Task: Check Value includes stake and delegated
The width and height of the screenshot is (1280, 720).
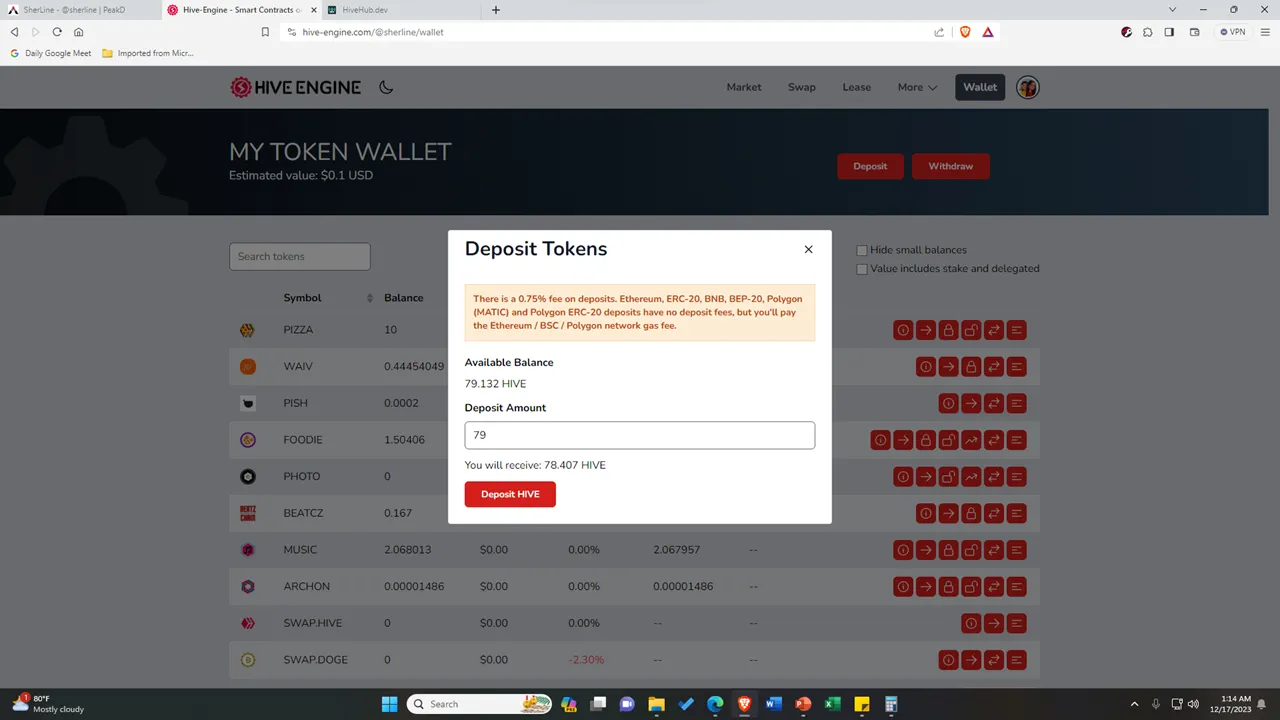Action: pos(862,269)
